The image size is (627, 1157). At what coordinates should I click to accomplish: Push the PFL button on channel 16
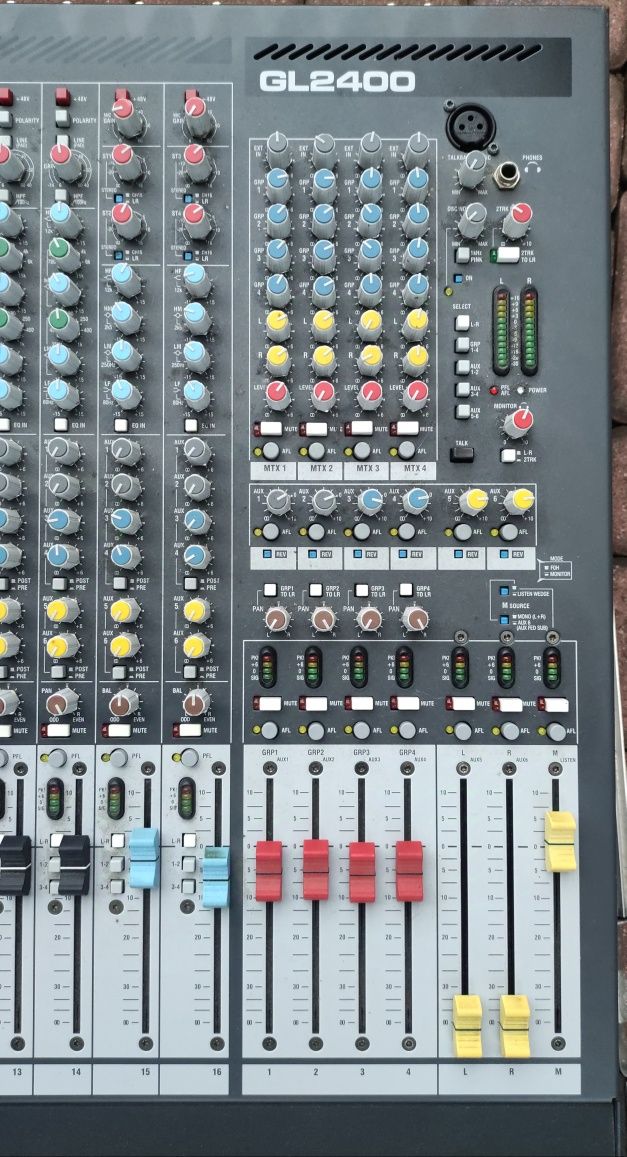click(x=190, y=757)
